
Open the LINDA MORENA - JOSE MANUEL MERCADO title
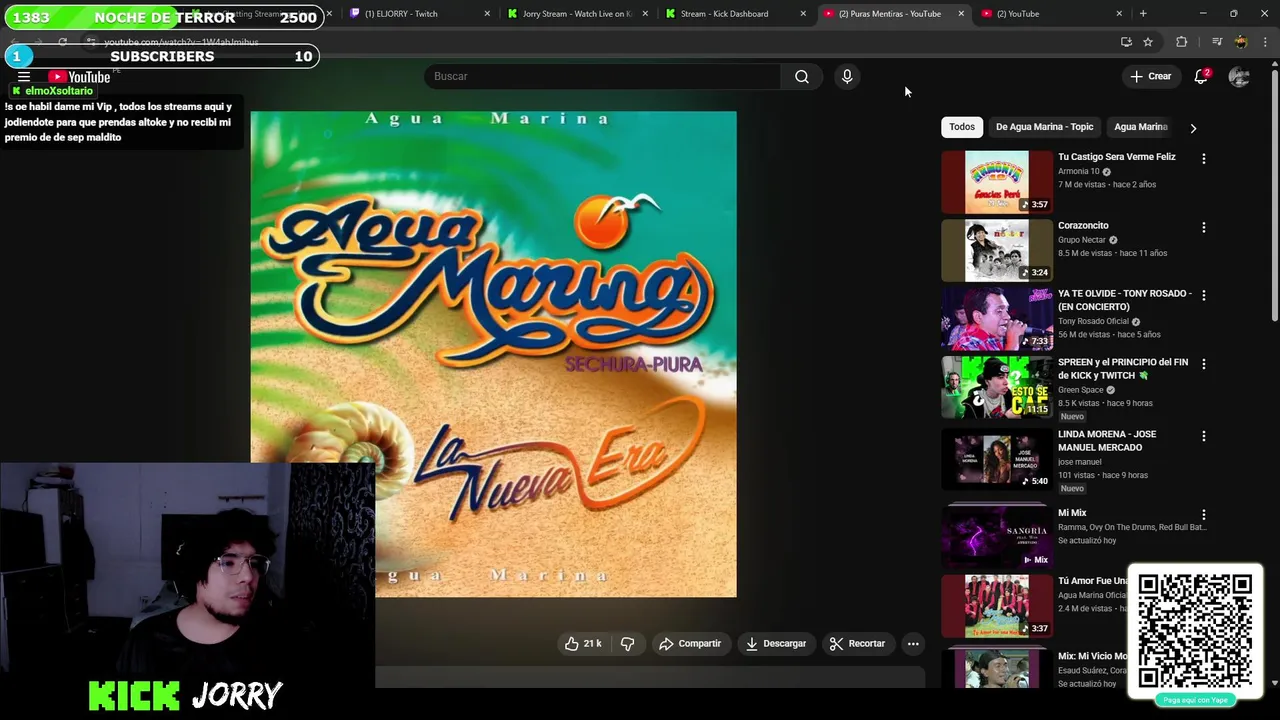pyautogui.click(x=1107, y=441)
